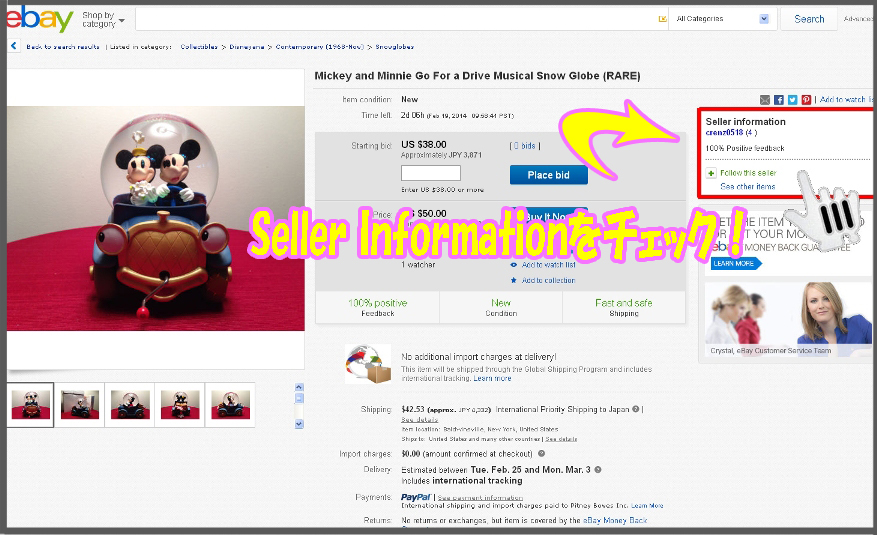The image size is (877, 535).
Task: Open seller crenz0518 profile link
Action: (724, 132)
